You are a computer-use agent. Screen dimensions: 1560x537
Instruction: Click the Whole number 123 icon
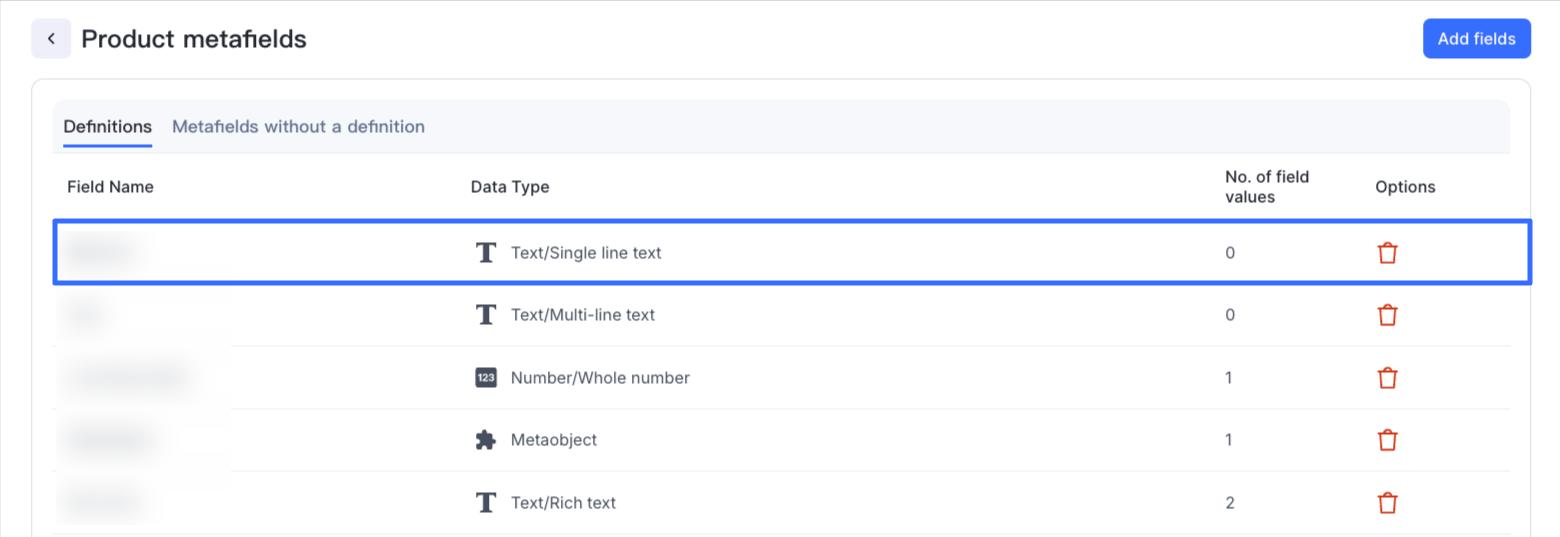tap(486, 378)
